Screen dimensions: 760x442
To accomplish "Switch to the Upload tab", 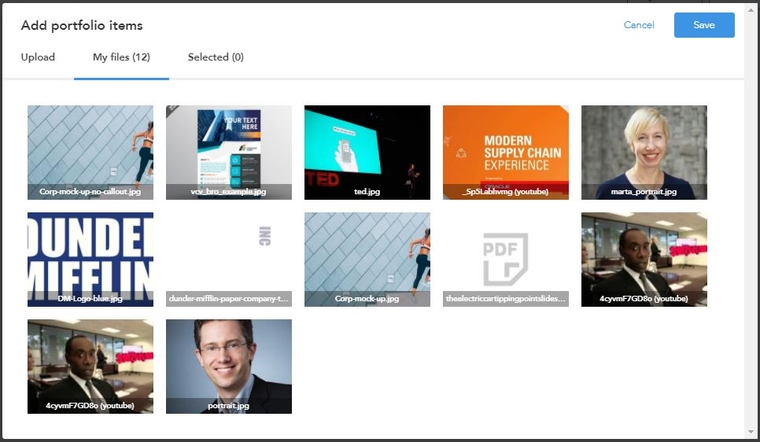I will (x=38, y=57).
